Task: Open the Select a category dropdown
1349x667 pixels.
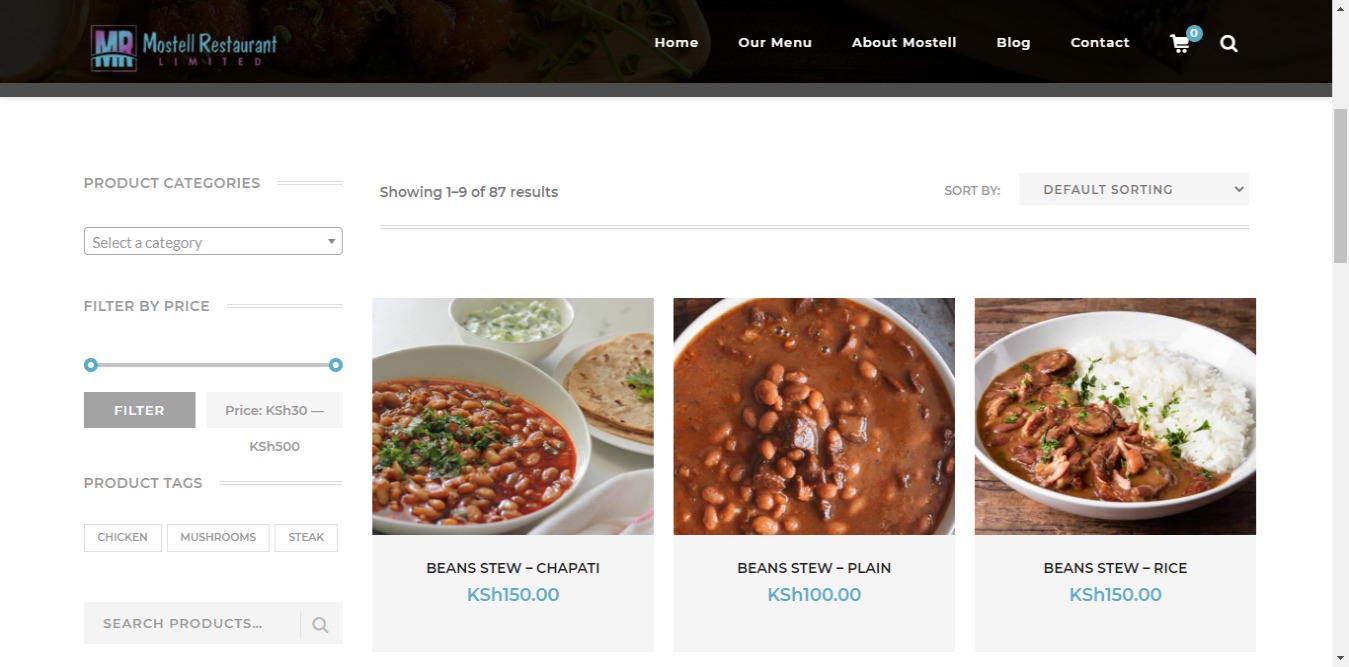Action: [x=212, y=241]
